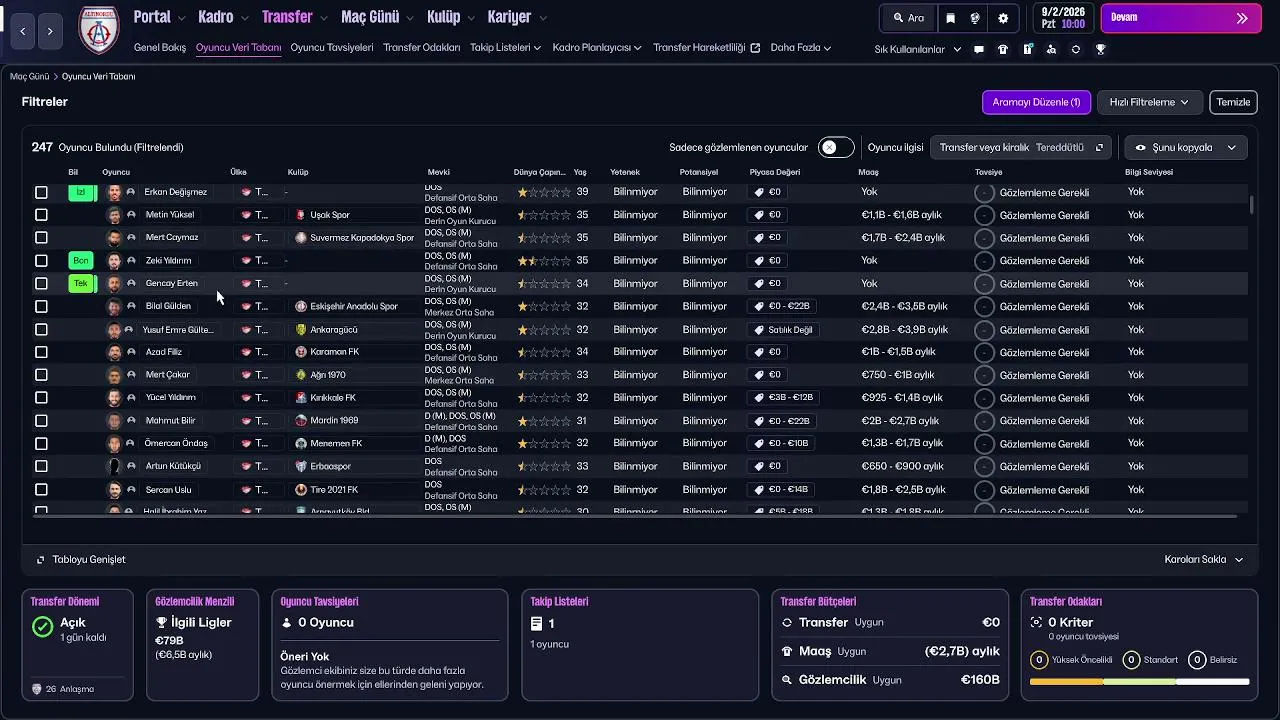Check the box for Bilal Gülden
1280x720 pixels.
(x=41, y=307)
